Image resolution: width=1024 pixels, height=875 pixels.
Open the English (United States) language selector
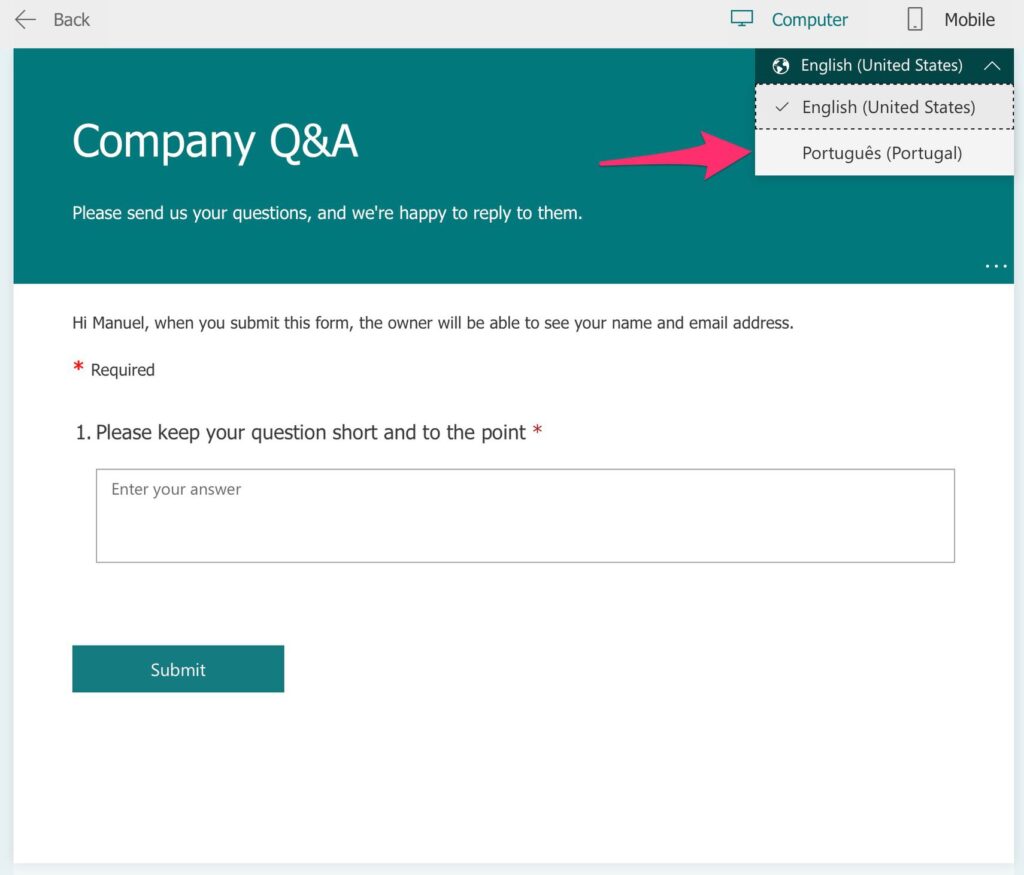click(x=884, y=65)
